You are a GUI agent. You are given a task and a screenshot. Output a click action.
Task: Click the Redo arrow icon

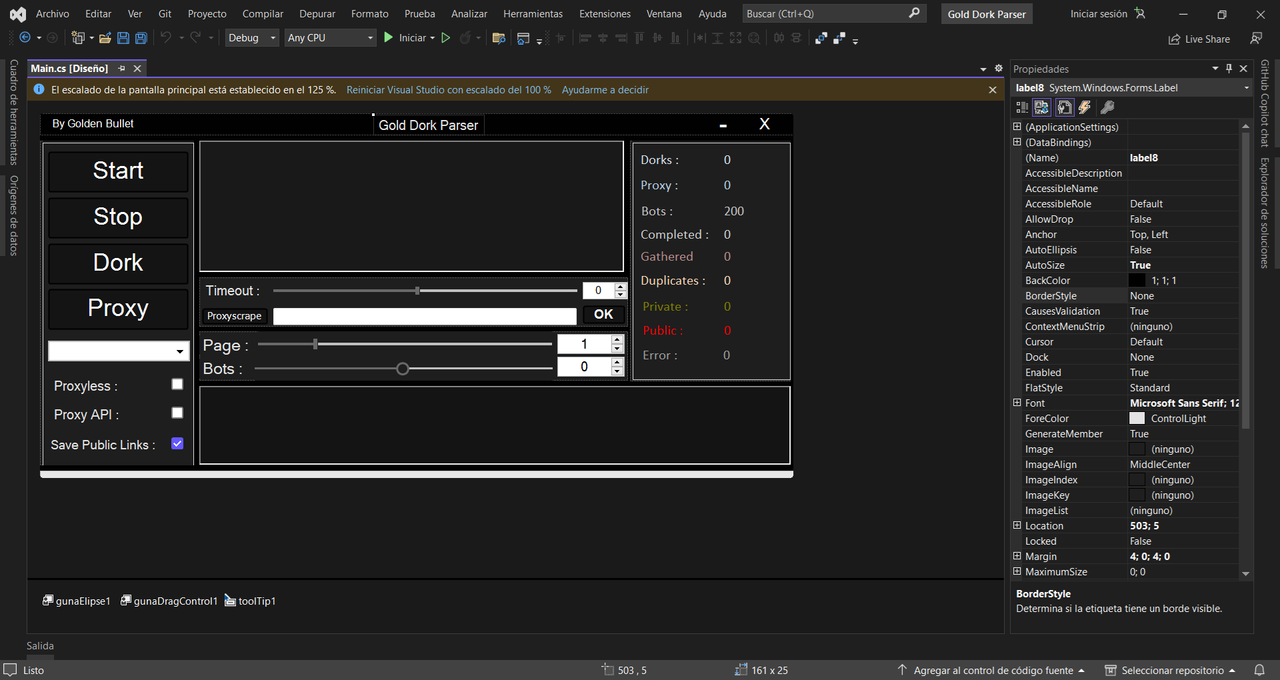coord(195,37)
